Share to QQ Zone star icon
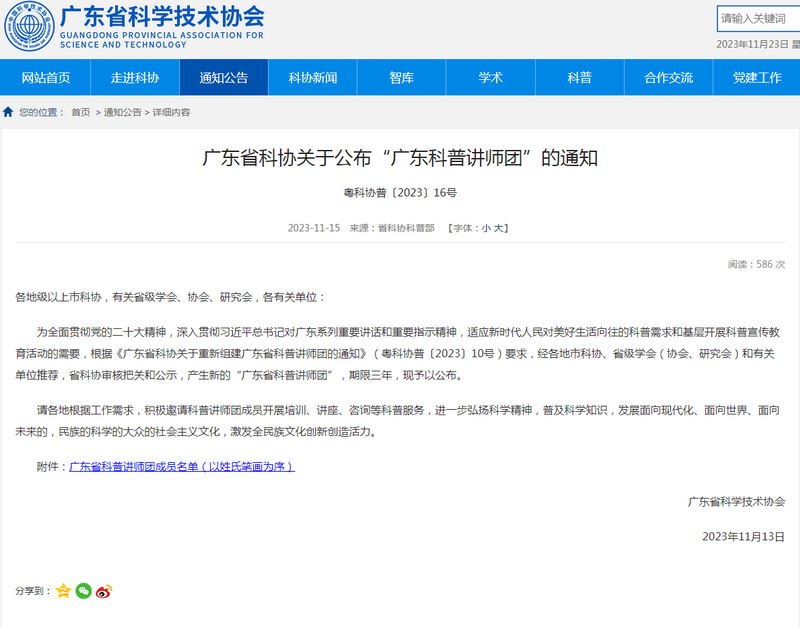Viewport: 800px width, 628px height. tap(64, 591)
